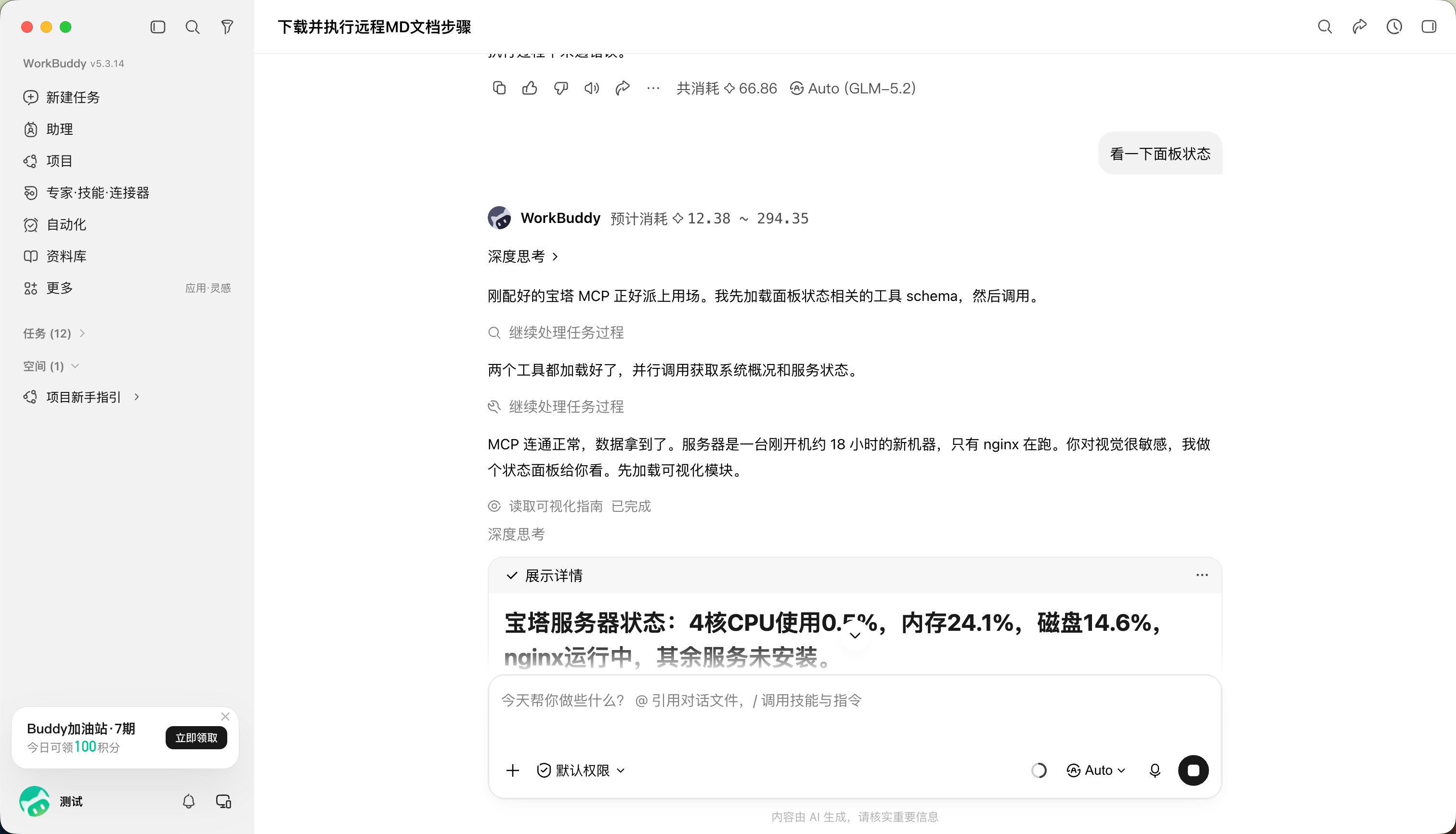Open second 继续处理任务过程 step
This screenshot has width=1456, height=834.
(x=556, y=407)
